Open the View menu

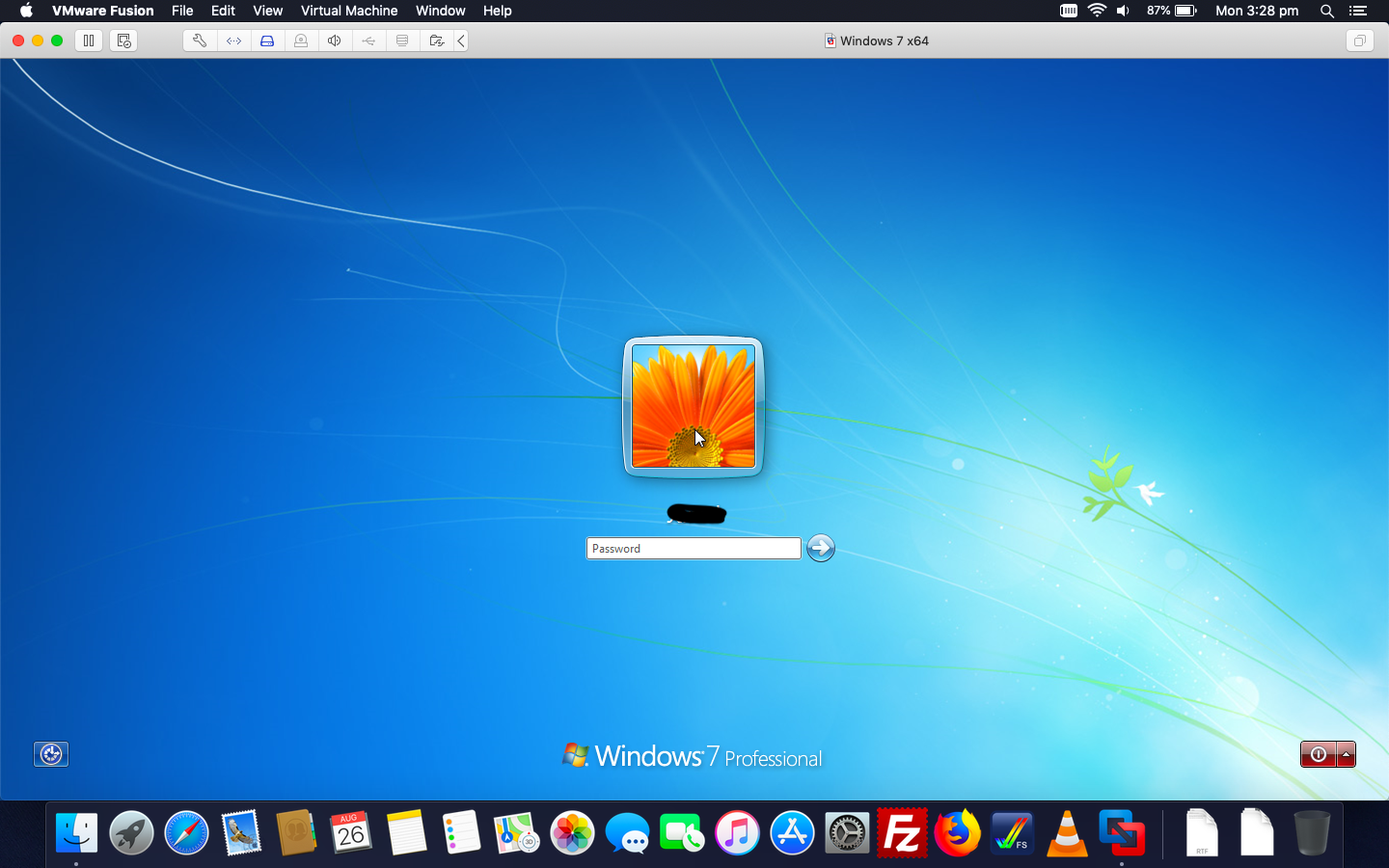pos(267,11)
